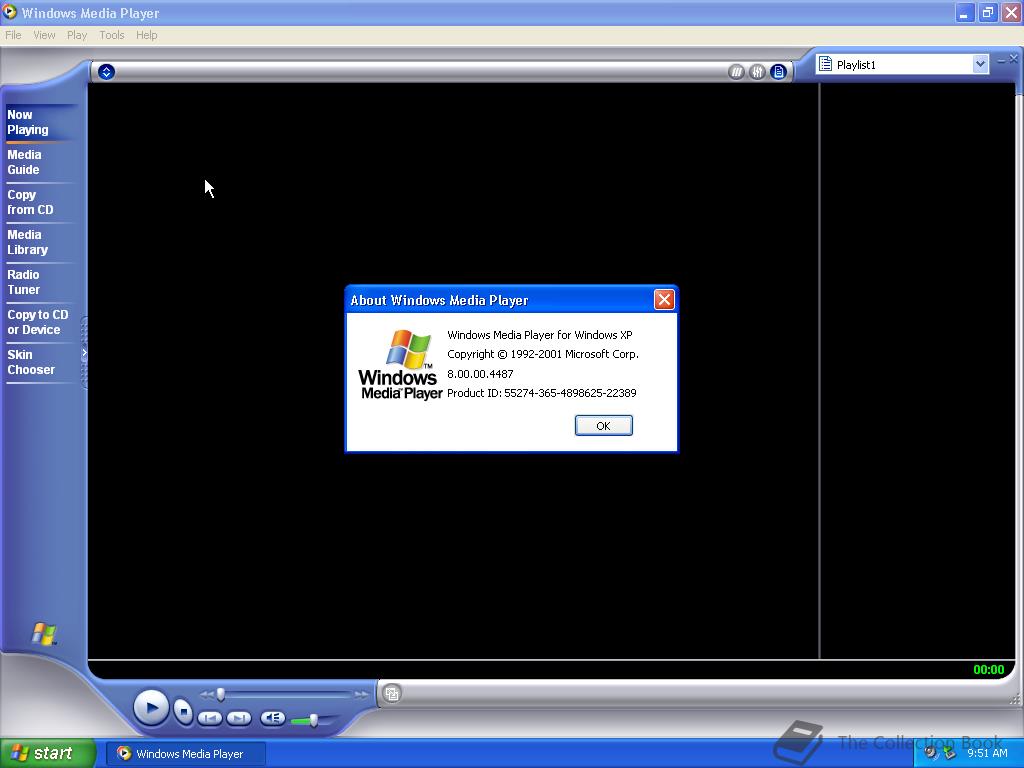Viewport: 1024px width, 768px height.
Task: Open Copy to CD or Device tab
Action: [x=37, y=322]
